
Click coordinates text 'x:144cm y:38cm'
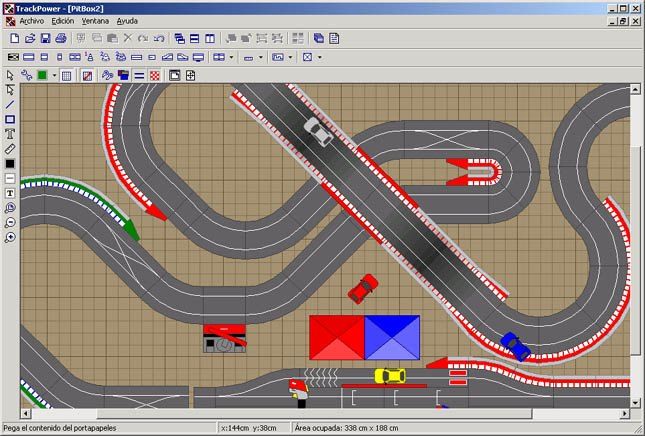(248, 428)
